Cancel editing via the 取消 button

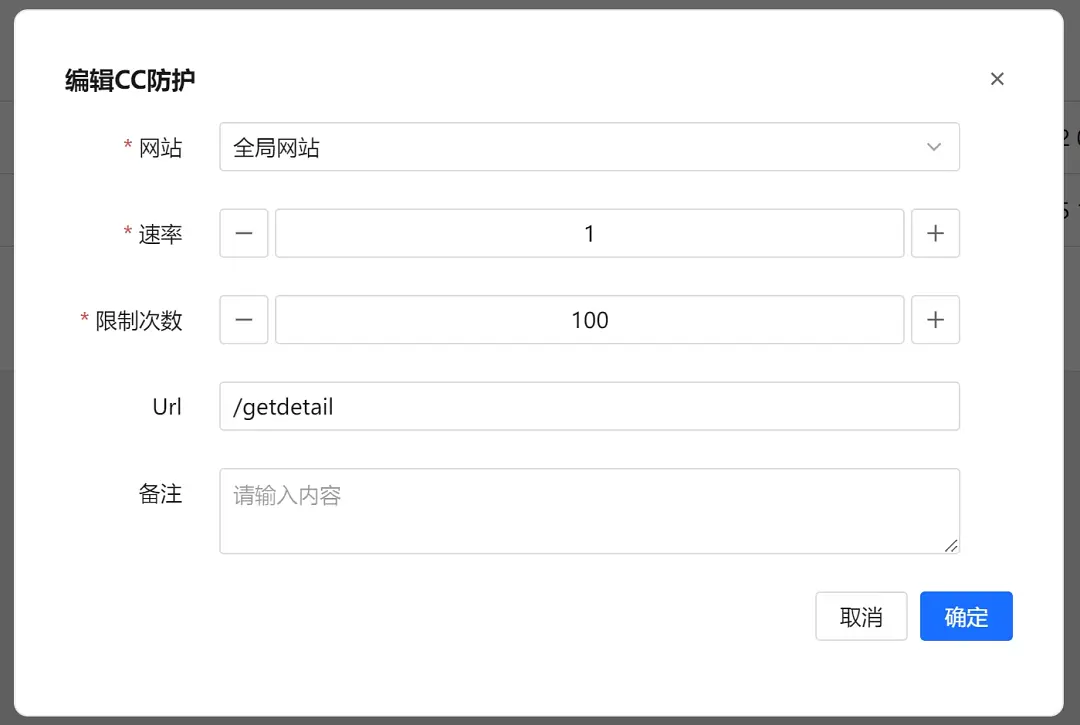(x=861, y=616)
